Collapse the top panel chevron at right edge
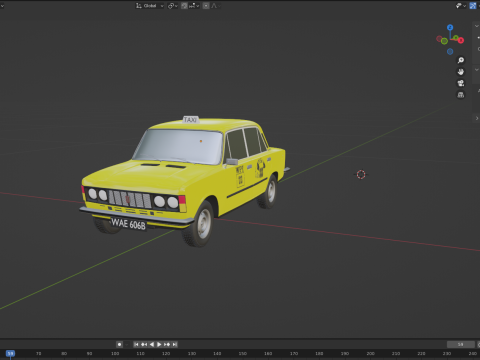 click(477, 26)
